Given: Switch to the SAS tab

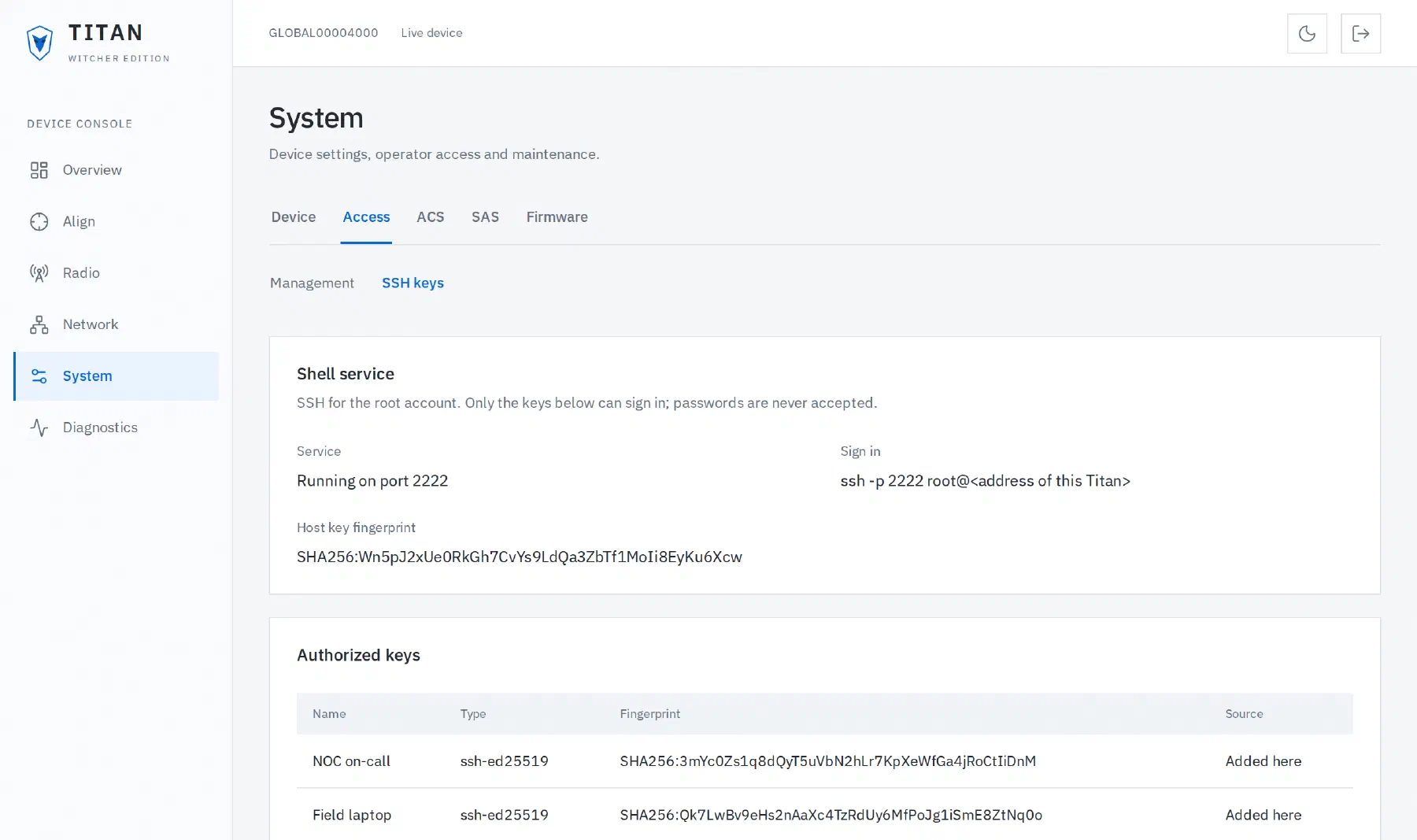Looking at the screenshot, I should (485, 217).
